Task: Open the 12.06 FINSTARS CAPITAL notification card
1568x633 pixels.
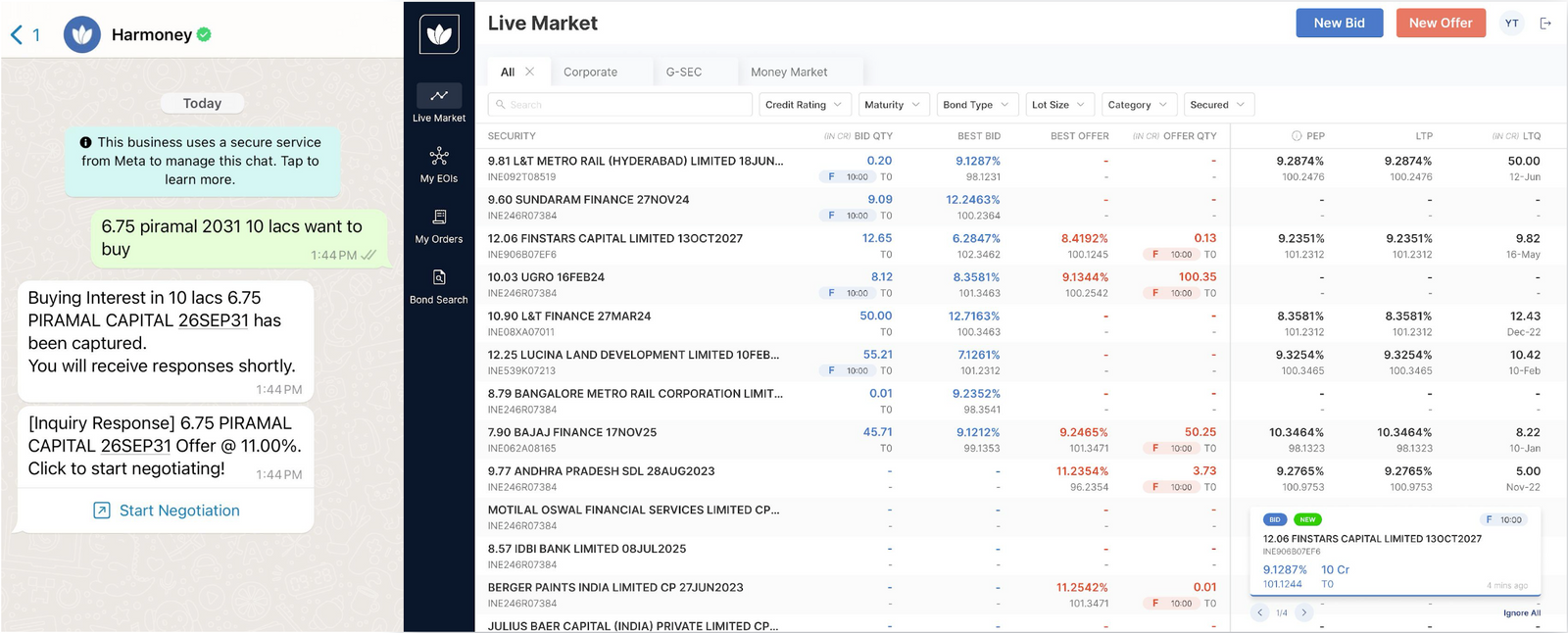Action: [x=1396, y=552]
